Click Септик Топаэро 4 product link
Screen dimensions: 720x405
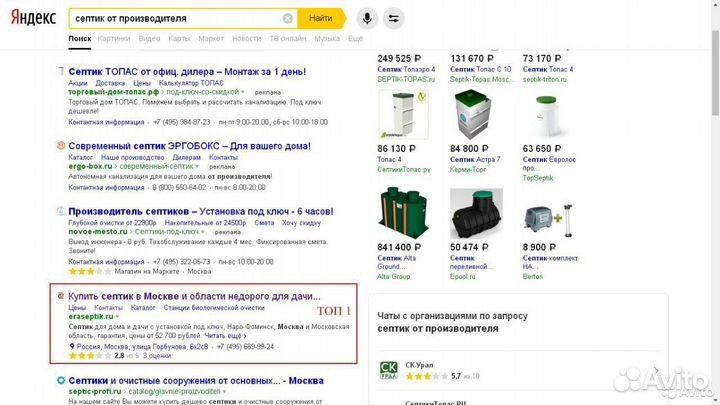tap(406, 69)
